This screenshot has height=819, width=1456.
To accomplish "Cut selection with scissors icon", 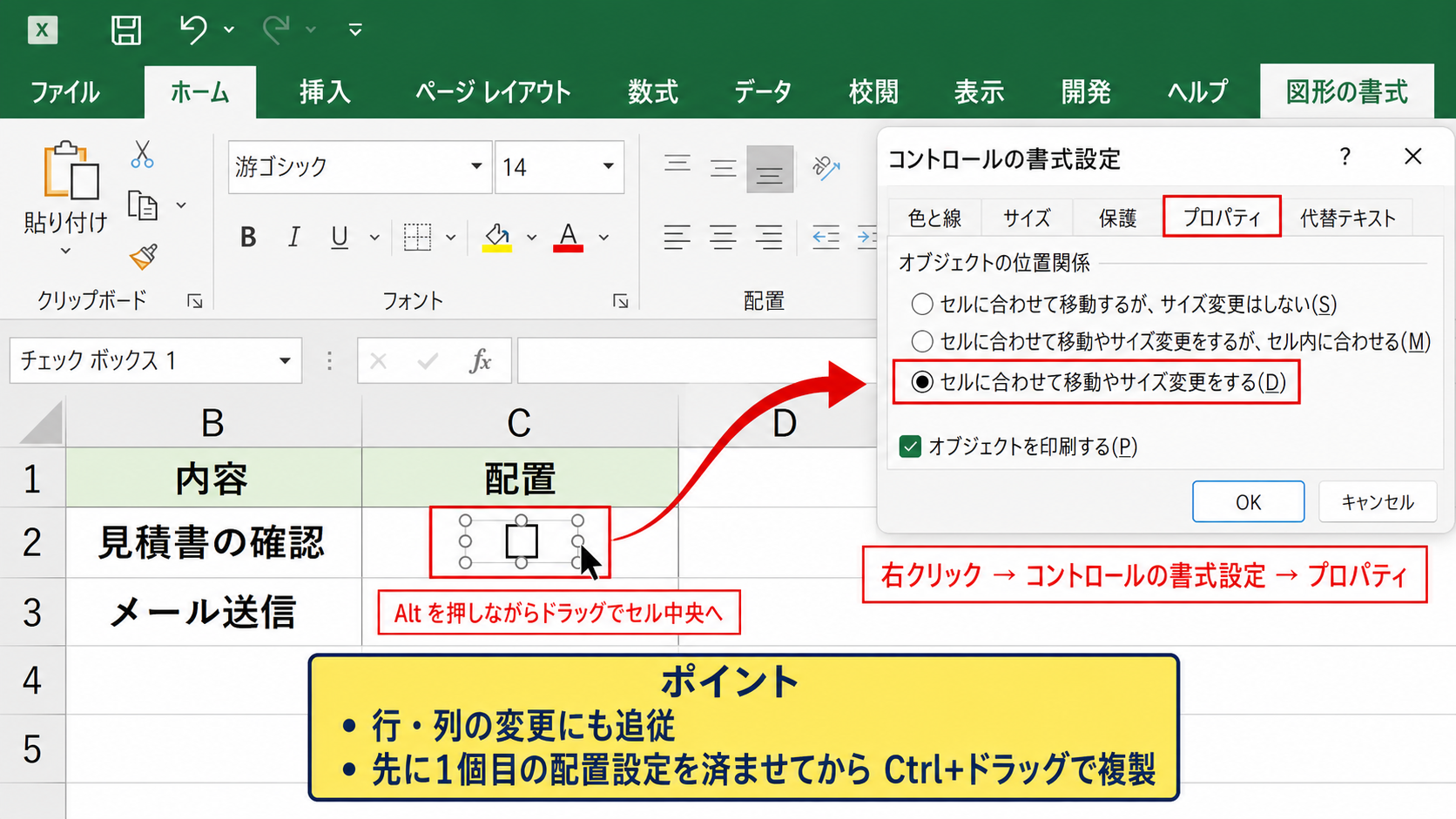I will point(142,155).
